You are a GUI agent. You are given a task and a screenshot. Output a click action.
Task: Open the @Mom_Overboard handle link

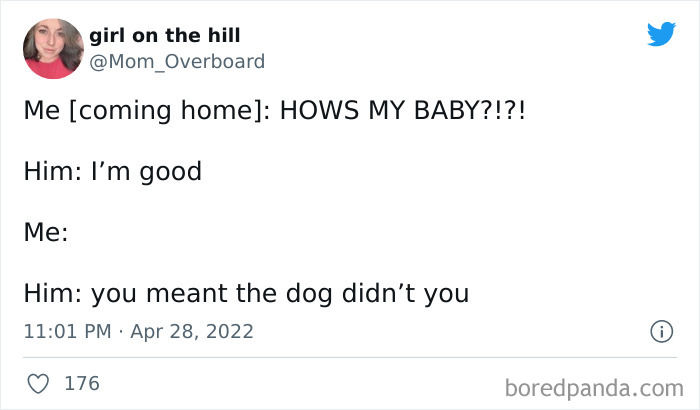pos(177,61)
